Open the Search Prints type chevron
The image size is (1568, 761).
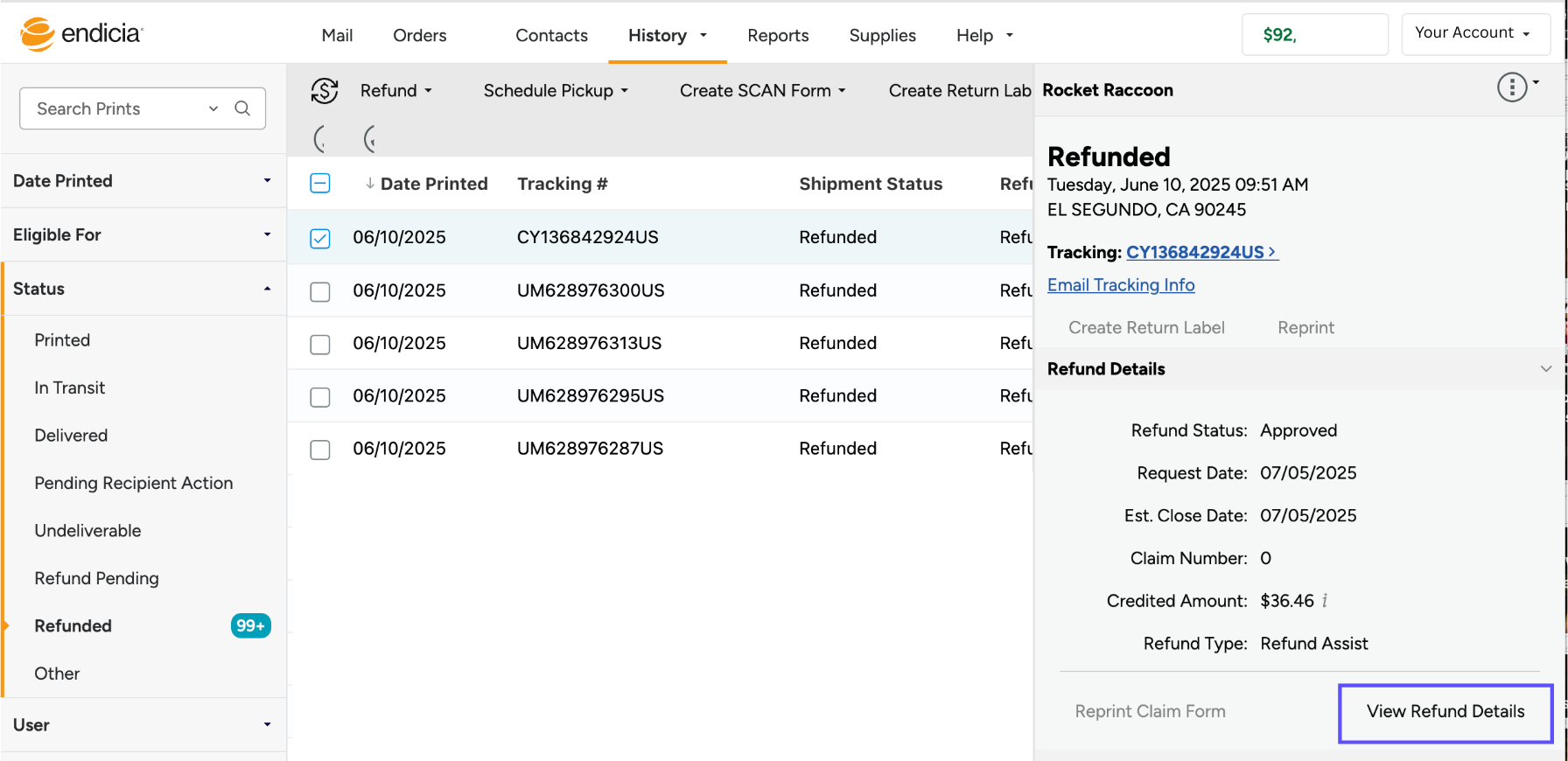tap(213, 108)
